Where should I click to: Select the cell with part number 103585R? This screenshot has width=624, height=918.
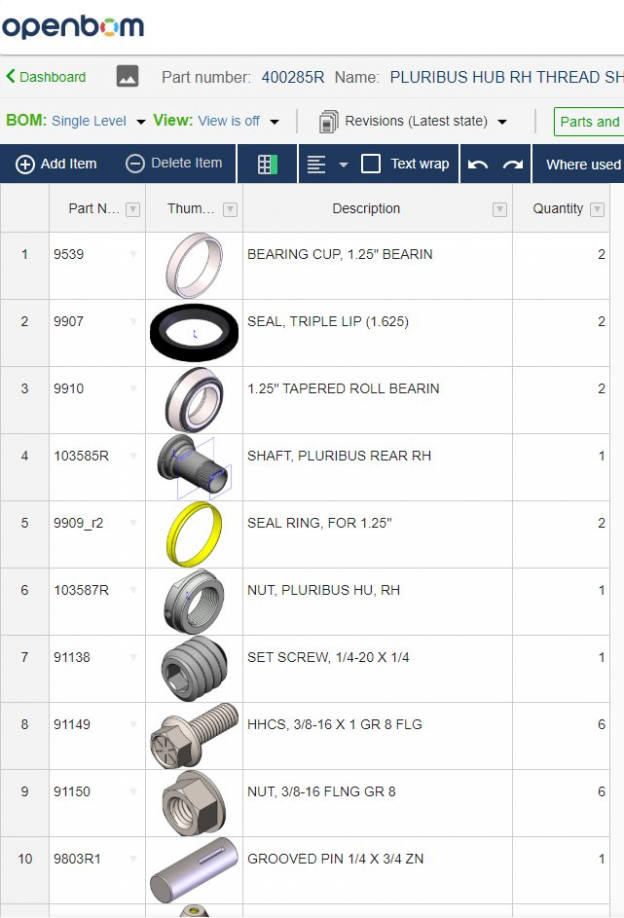[90, 456]
